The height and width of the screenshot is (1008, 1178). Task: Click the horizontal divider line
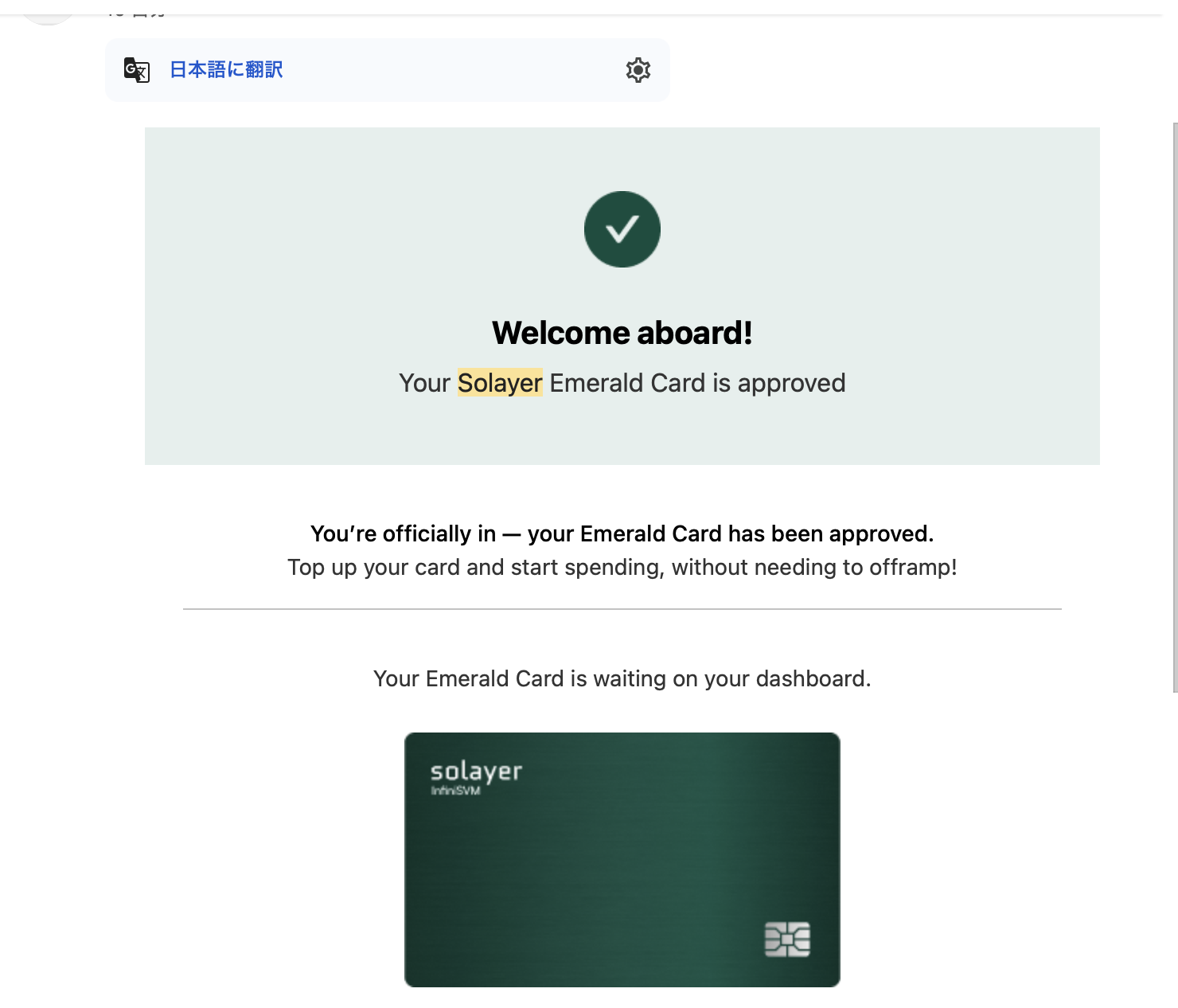click(622, 609)
